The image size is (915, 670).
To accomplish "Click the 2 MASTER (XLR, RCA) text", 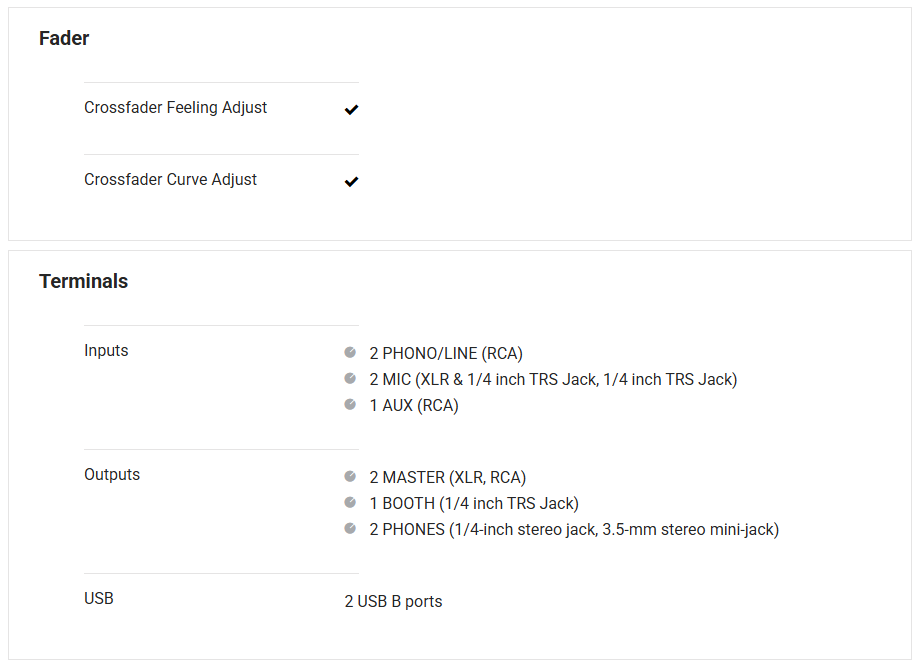I will 447,477.
